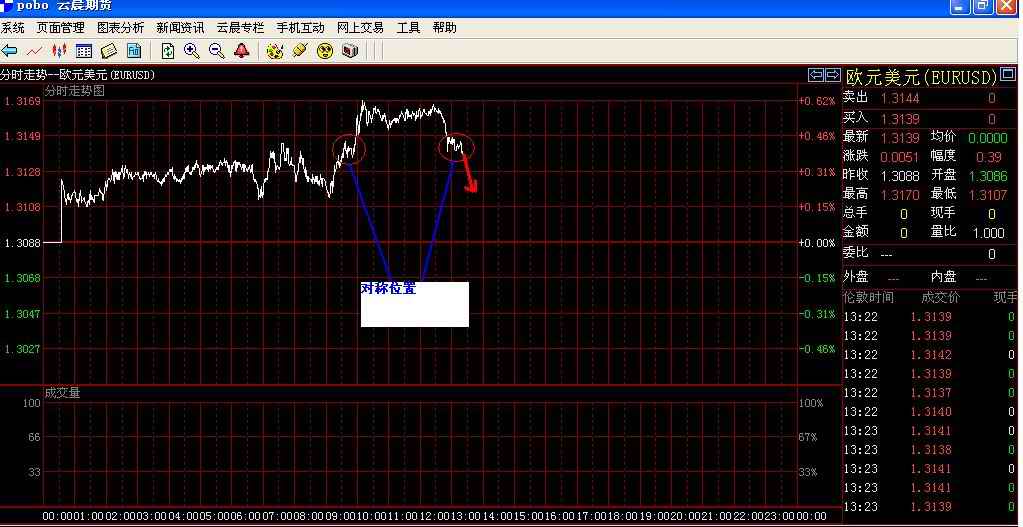The width and height of the screenshot is (1023, 527).
Task: Click the 欧元美元(EURUSD) panel title
Action: coord(922,77)
